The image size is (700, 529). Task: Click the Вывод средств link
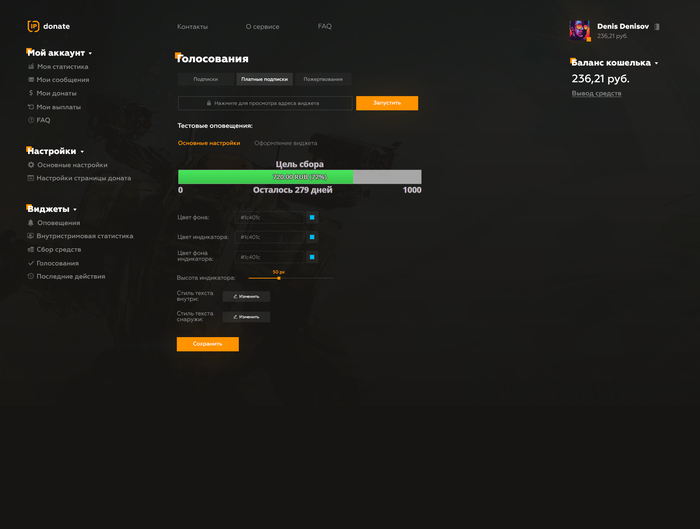pos(596,94)
